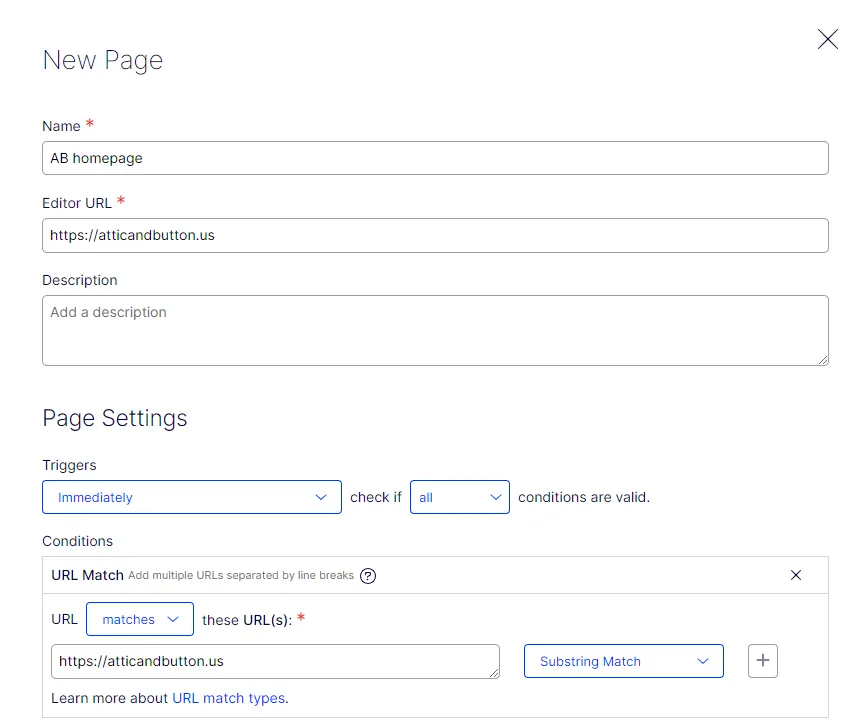This screenshot has width=864, height=726.
Task: Click the Page Settings heading
Action: (x=115, y=418)
